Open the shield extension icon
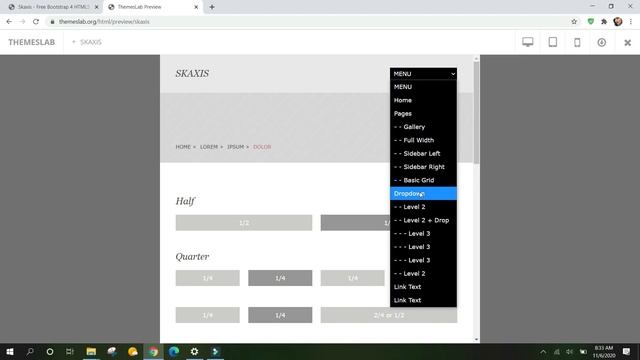This screenshot has width=640, height=360. pyautogui.click(x=591, y=22)
